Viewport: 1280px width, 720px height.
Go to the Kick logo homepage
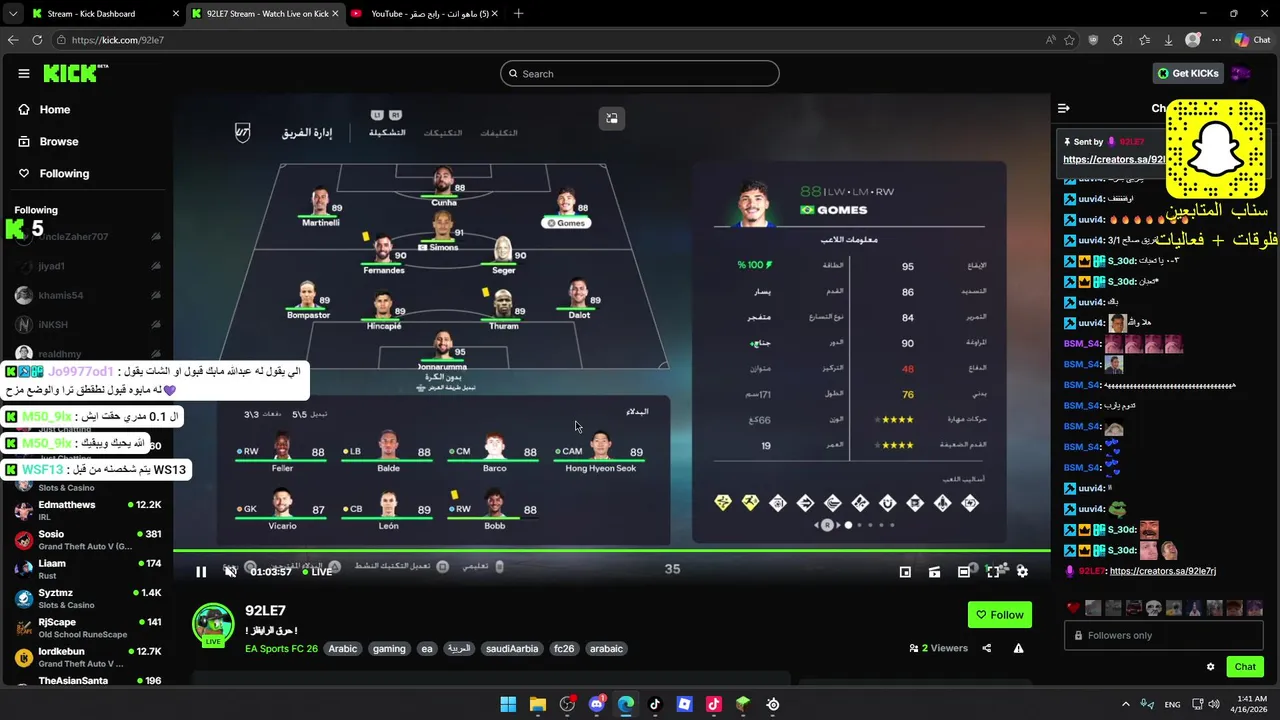[75, 73]
